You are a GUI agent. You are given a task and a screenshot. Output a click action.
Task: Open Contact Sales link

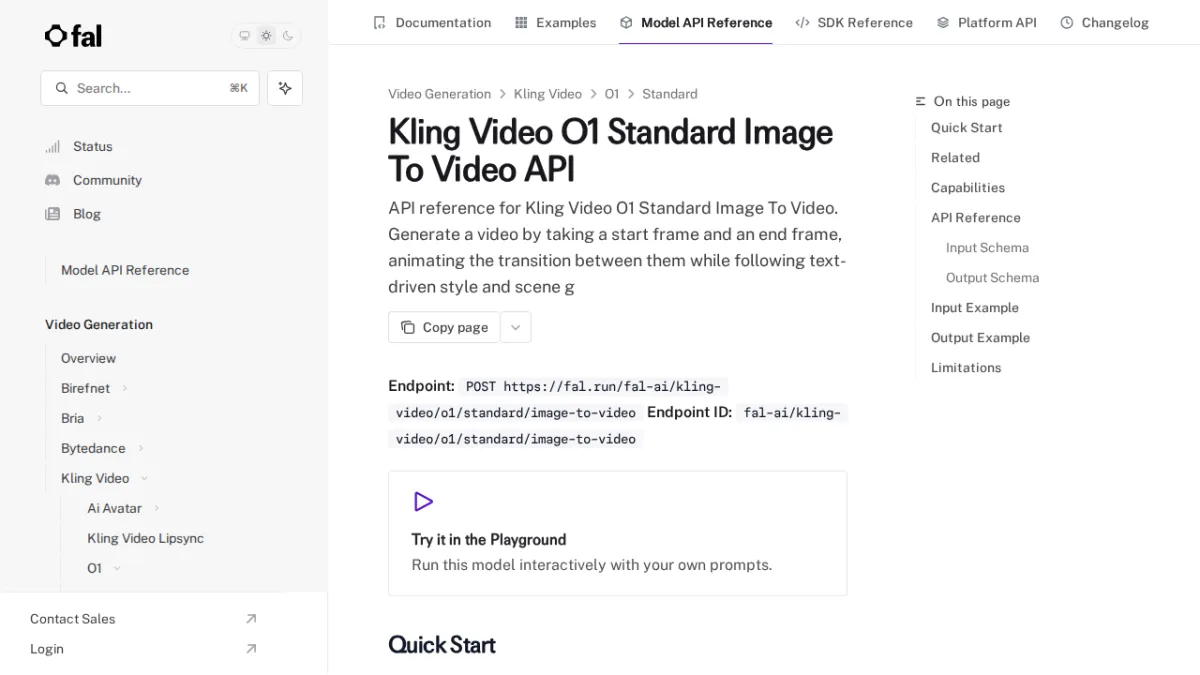(x=72, y=619)
